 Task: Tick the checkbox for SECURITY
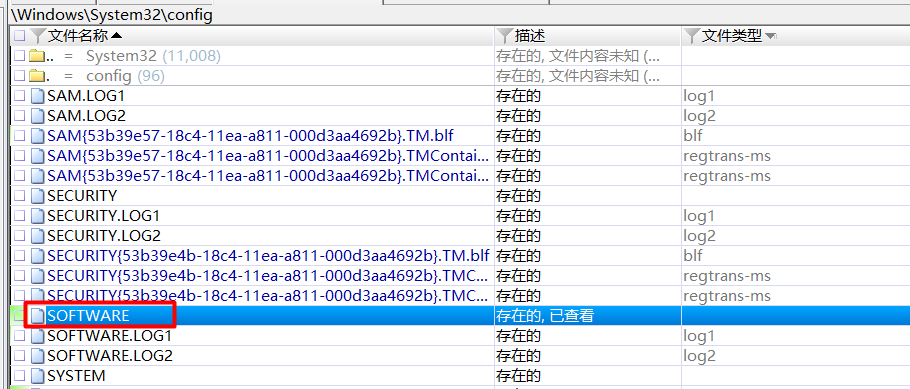click(x=20, y=196)
